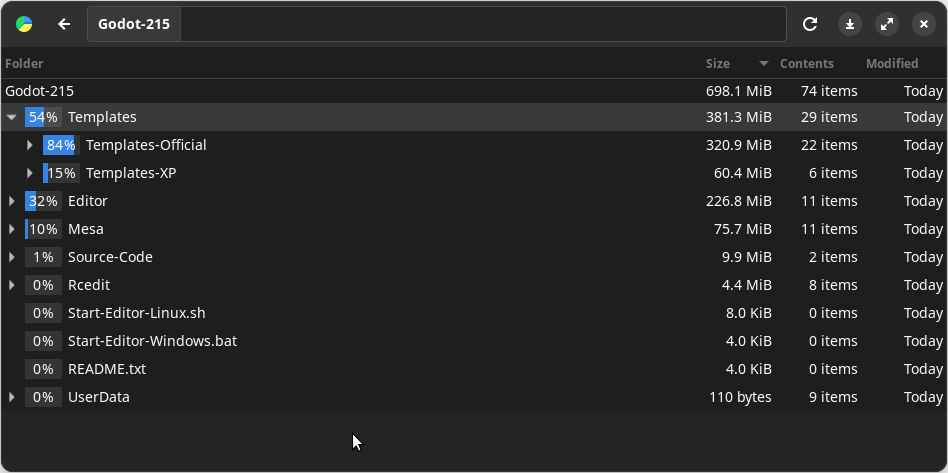The image size is (948, 473).
Task: Click the Folder column header
Action: pos(25,64)
